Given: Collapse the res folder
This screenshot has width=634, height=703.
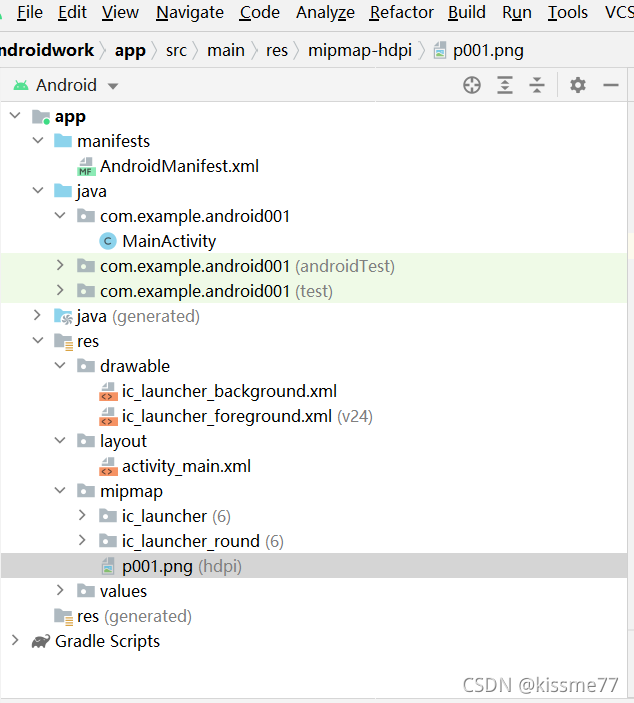Looking at the screenshot, I should point(38,341).
